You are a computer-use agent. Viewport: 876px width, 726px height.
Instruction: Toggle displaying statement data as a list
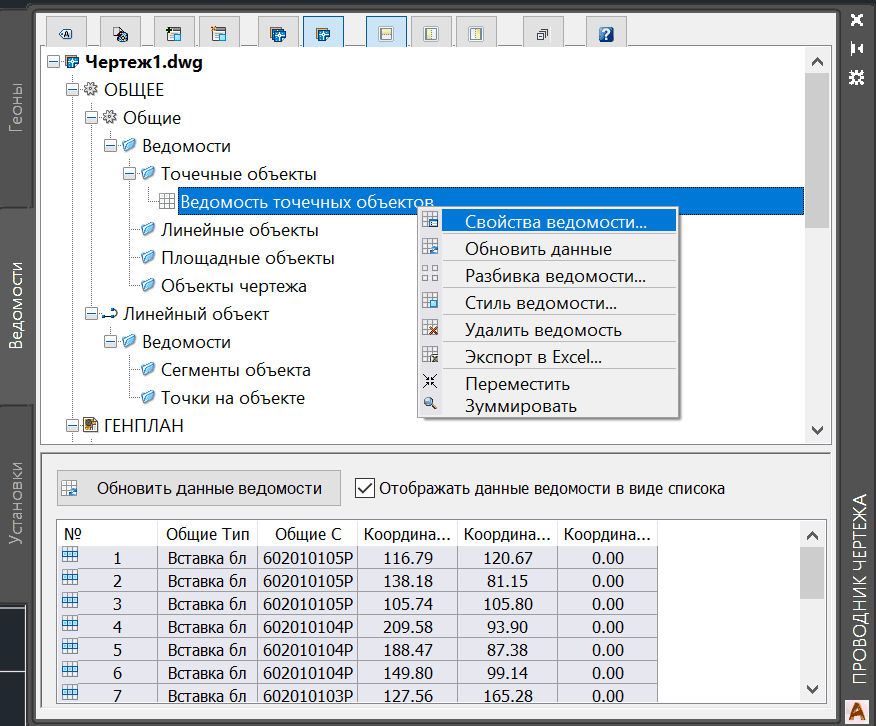click(x=365, y=489)
